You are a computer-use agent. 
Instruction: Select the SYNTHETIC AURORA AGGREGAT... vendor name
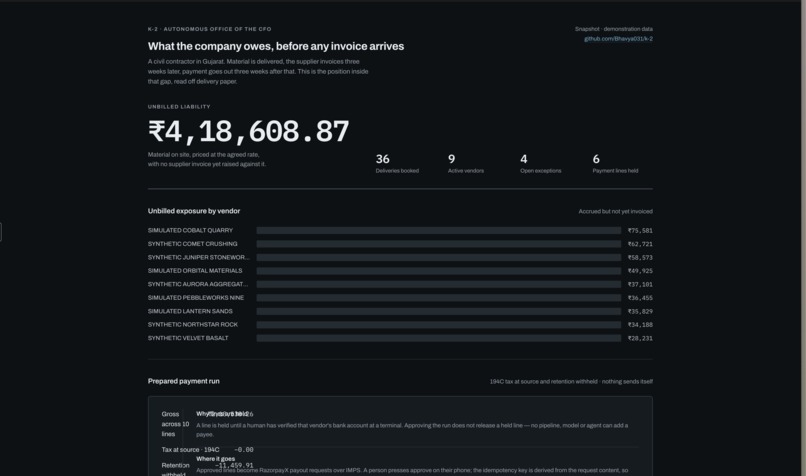[x=198, y=284]
